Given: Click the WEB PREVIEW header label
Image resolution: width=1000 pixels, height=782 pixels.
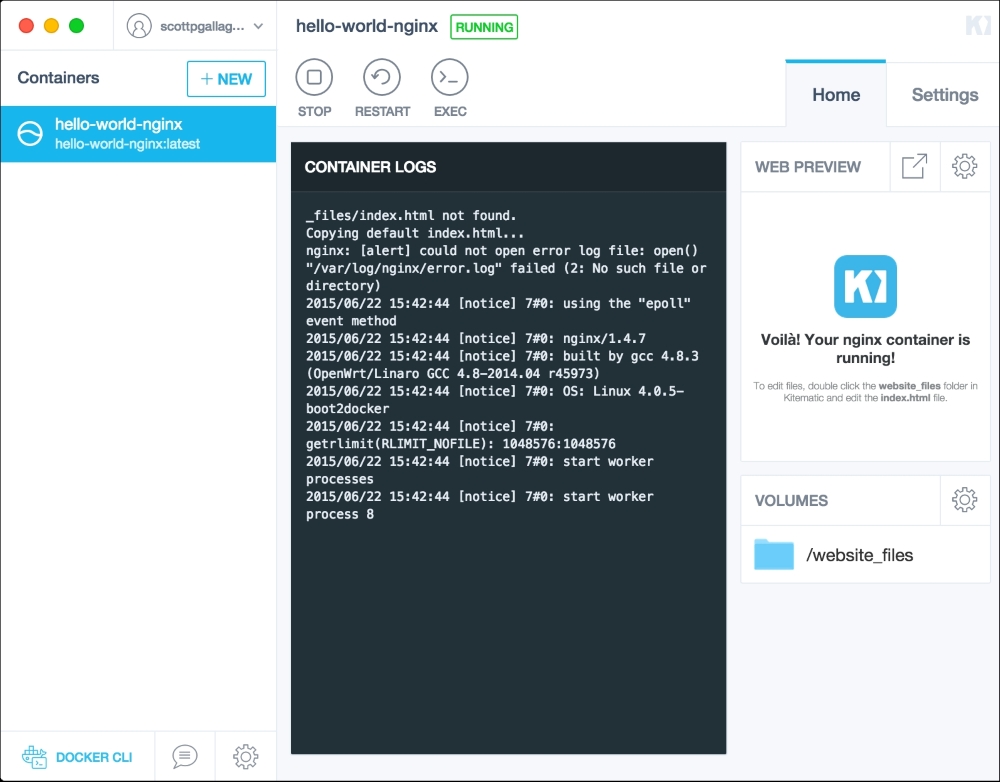Looking at the screenshot, I should click(807, 167).
